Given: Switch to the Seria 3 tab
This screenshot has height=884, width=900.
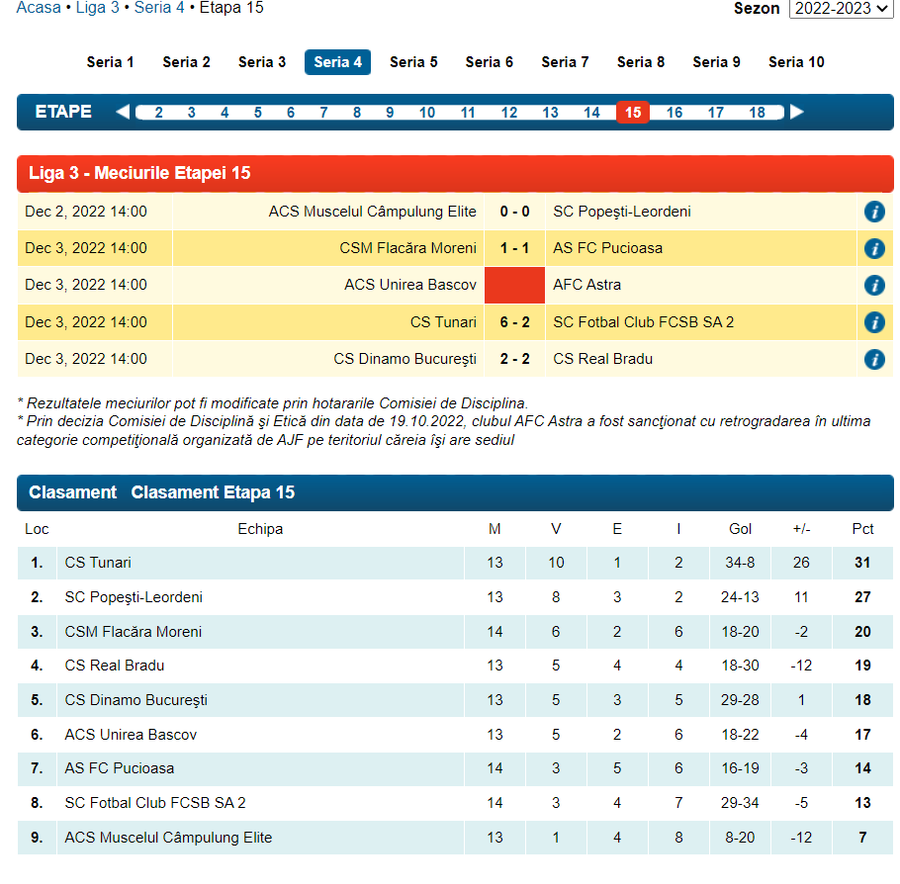Looking at the screenshot, I should click(262, 62).
